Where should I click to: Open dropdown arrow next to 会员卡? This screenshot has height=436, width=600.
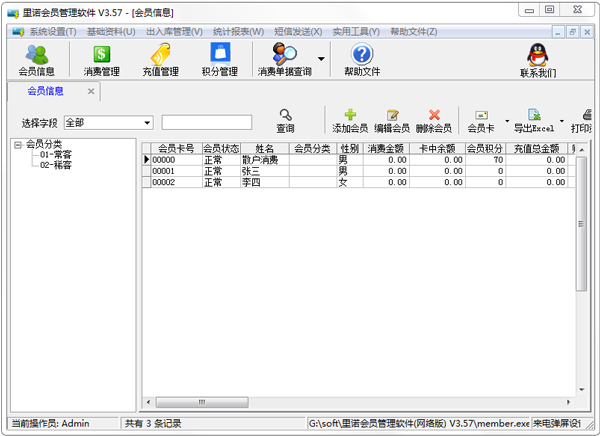click(507, 121)
